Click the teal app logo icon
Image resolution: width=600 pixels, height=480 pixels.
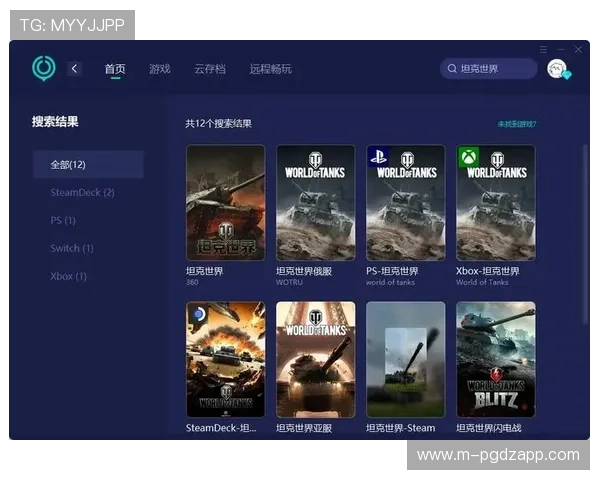pos(44,68)
